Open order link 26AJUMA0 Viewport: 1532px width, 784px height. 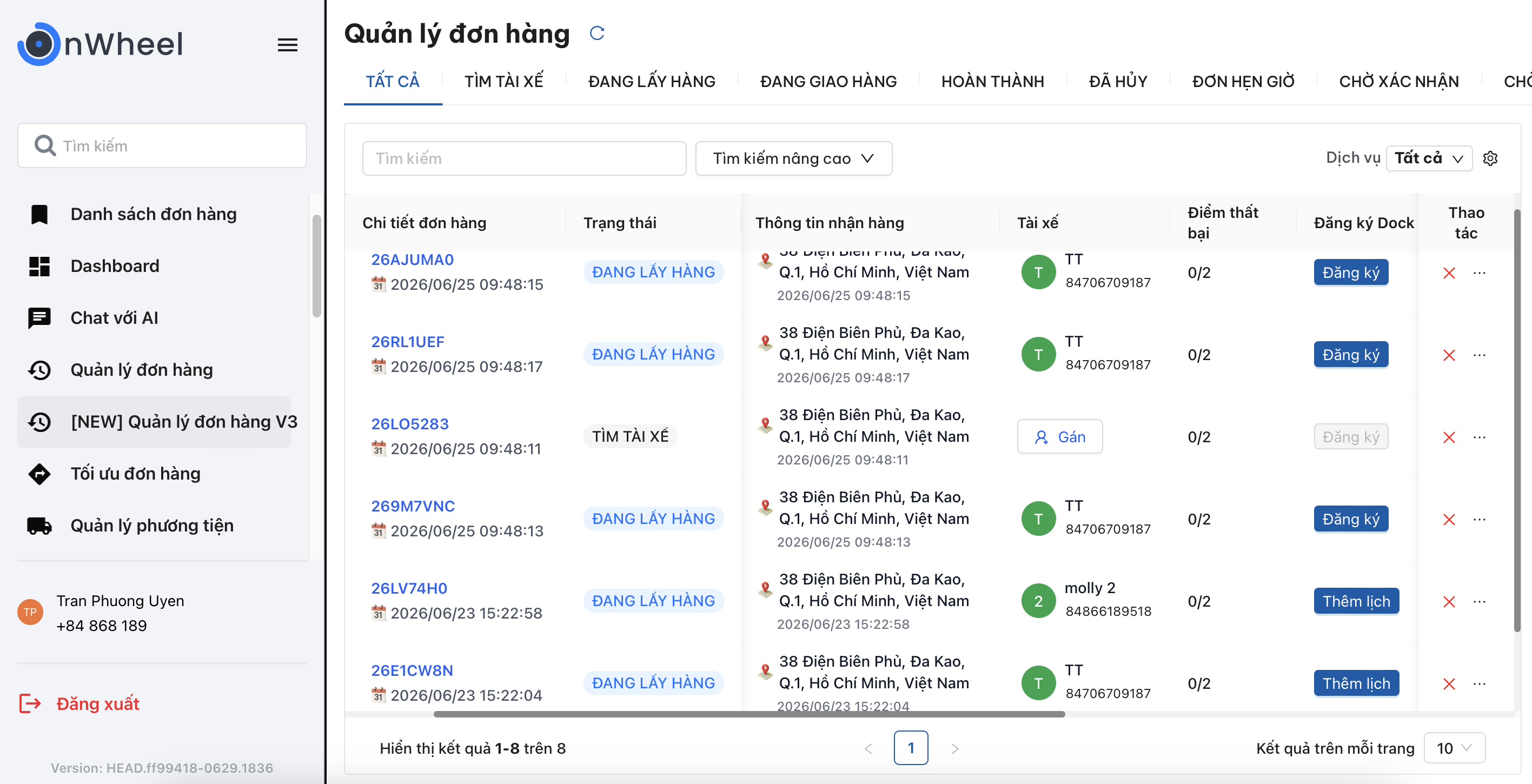tap(412, 260)
